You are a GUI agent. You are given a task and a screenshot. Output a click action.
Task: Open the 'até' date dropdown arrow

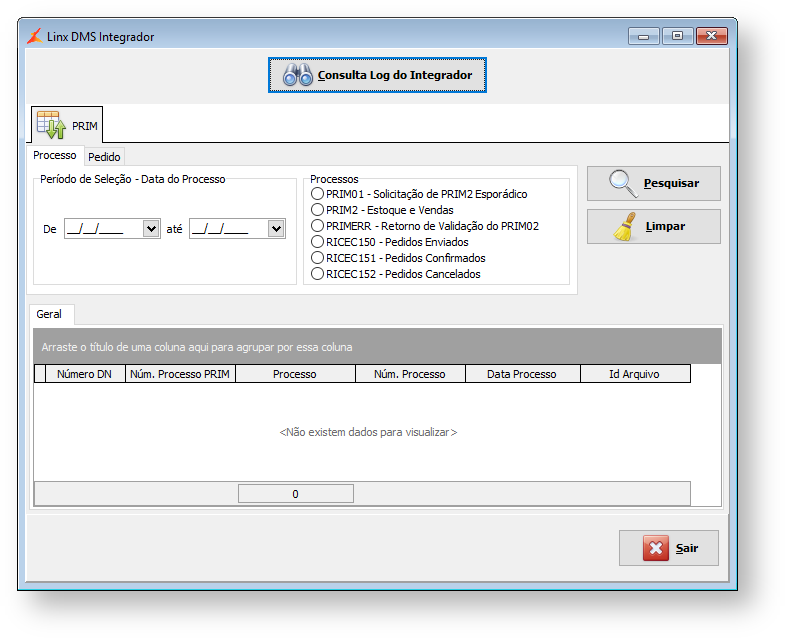[276, 229]
